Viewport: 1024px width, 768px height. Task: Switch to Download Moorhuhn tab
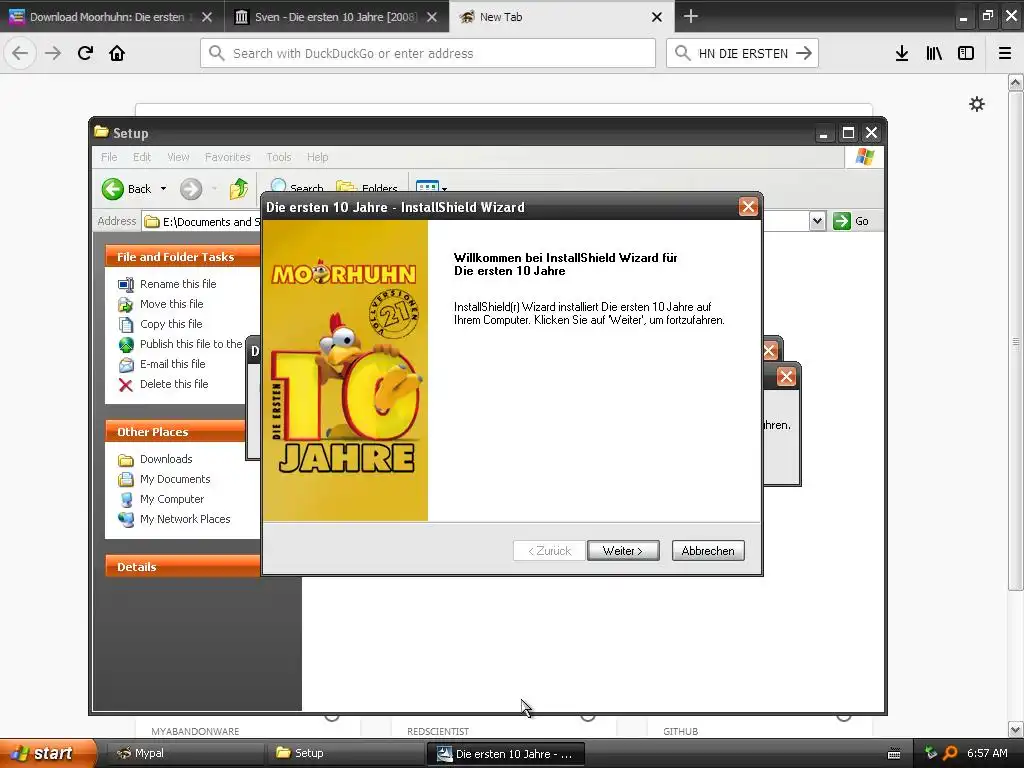[108, 17]
